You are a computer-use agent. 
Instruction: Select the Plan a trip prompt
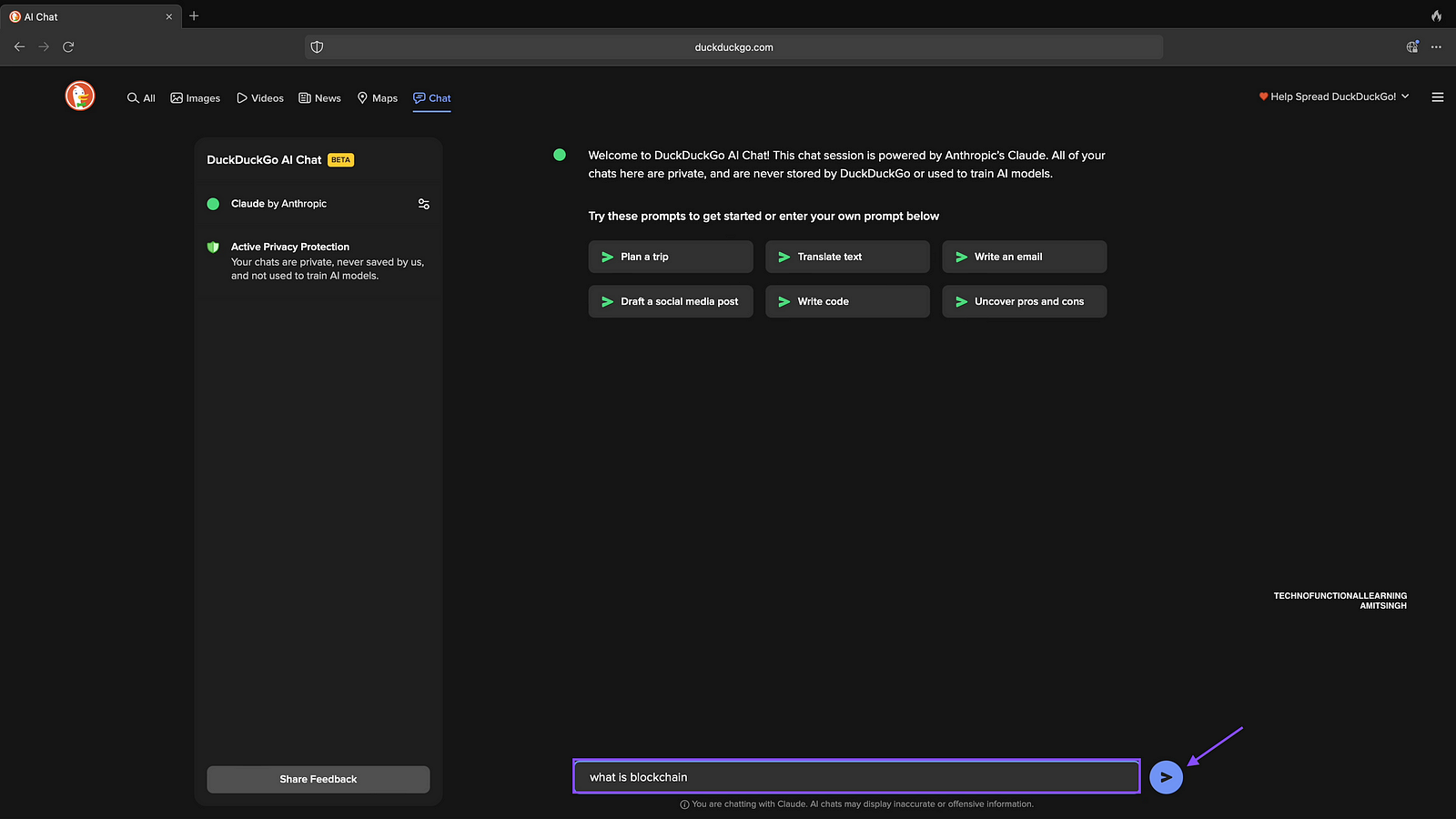(671, 257)
